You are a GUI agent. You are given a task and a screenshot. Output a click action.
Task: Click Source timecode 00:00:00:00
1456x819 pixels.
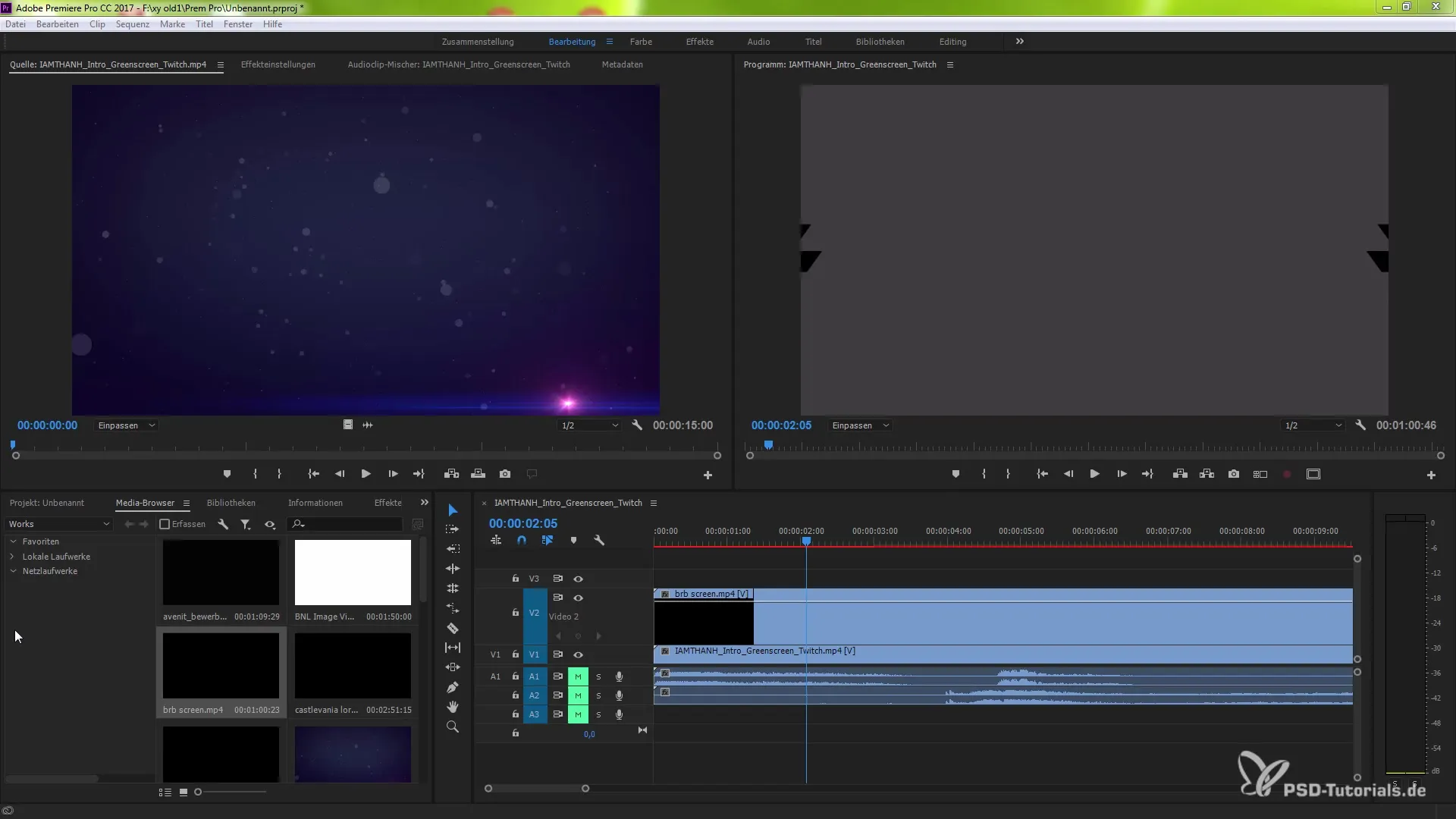coord(47,425)
